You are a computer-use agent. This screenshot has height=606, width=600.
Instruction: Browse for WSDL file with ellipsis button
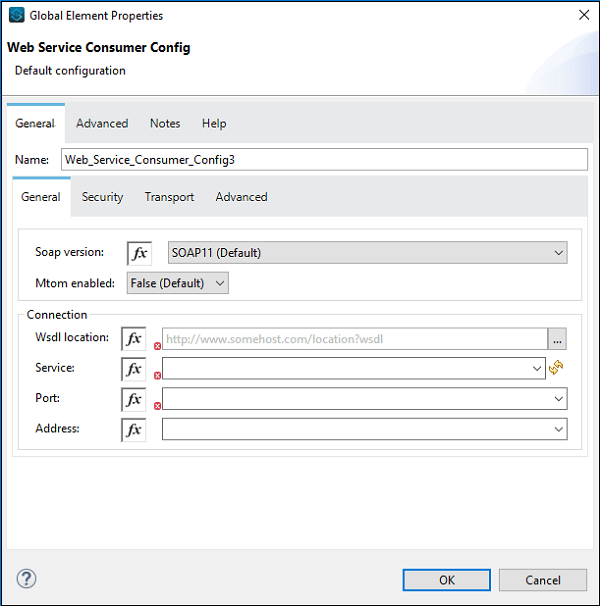coord(558,340)
